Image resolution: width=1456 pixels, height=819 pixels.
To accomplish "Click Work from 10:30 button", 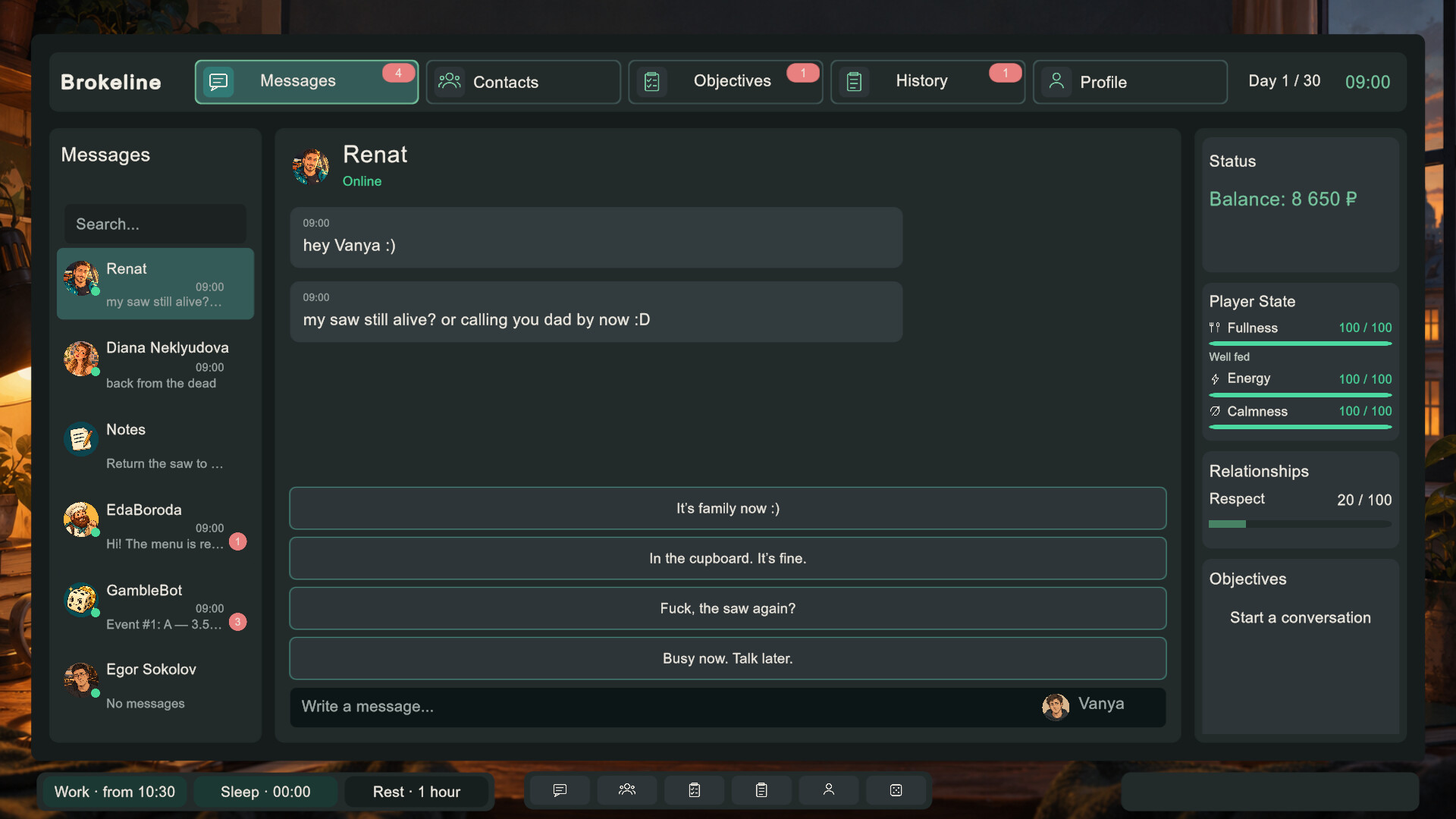I will click(x=115, y=792).
